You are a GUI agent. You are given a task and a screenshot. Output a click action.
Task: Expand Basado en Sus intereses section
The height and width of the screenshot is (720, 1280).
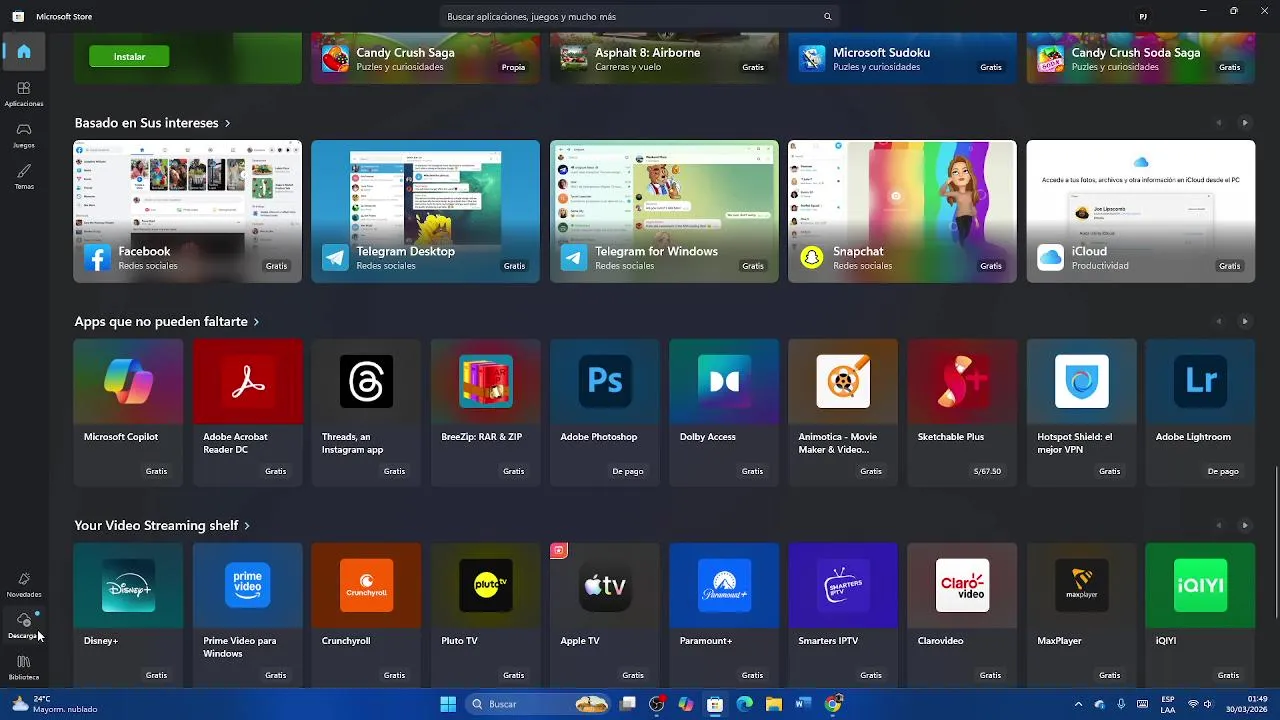pos(152,123)
